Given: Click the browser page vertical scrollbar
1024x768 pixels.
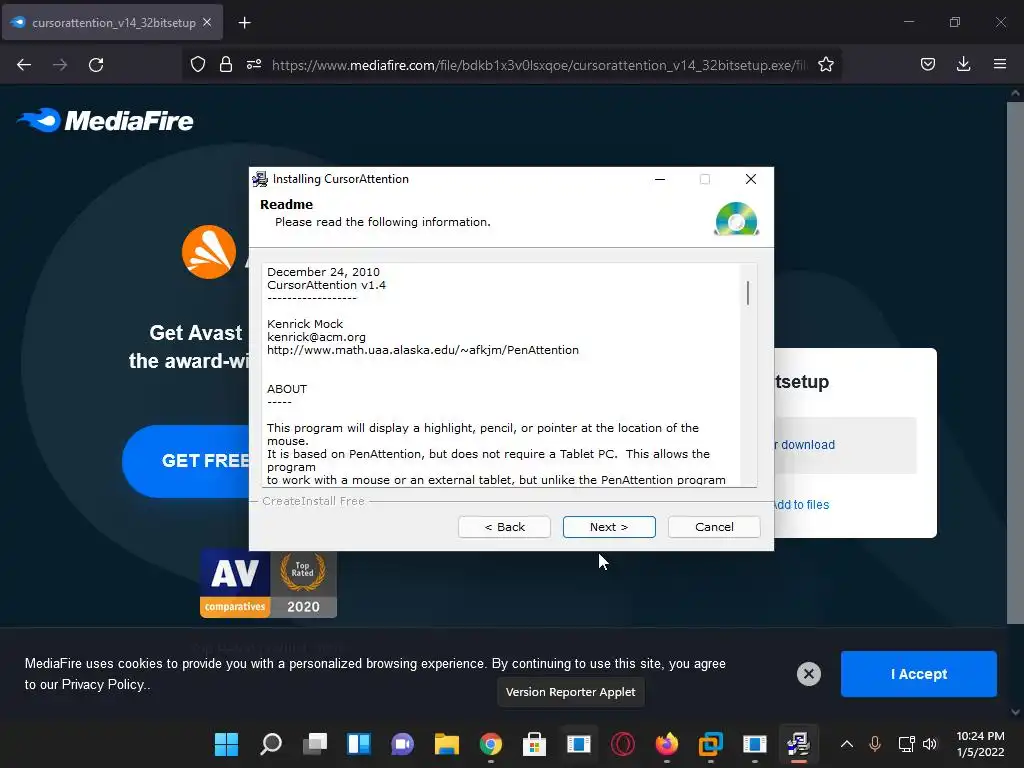Looking at the screenshot, I should tap(1015, 362).
